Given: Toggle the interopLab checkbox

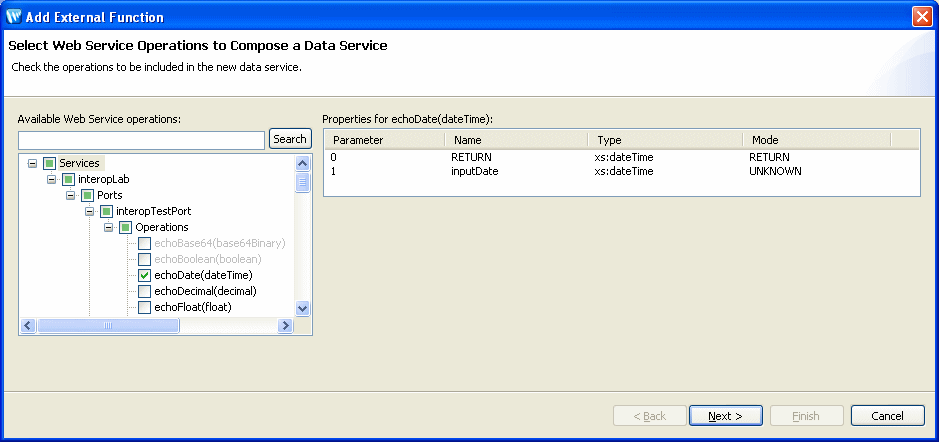Looking at the screenshot, I should [69, 180].
